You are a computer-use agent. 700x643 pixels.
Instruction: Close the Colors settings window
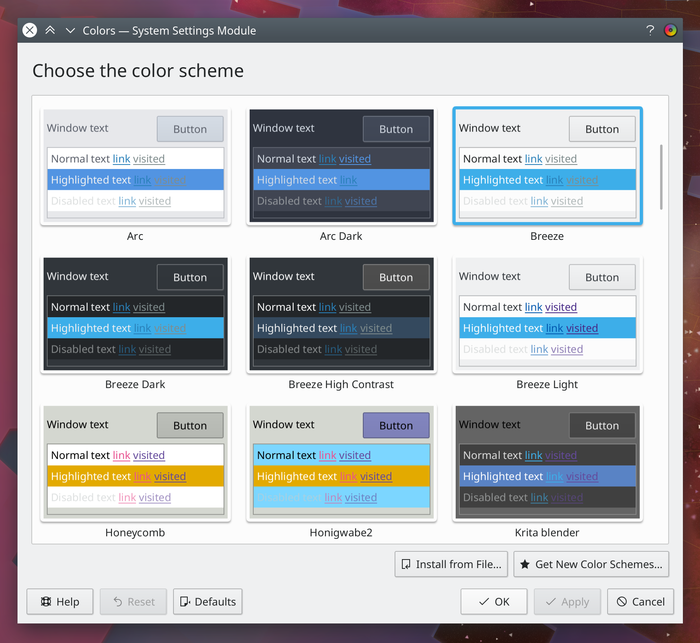[x=30, y=30]
